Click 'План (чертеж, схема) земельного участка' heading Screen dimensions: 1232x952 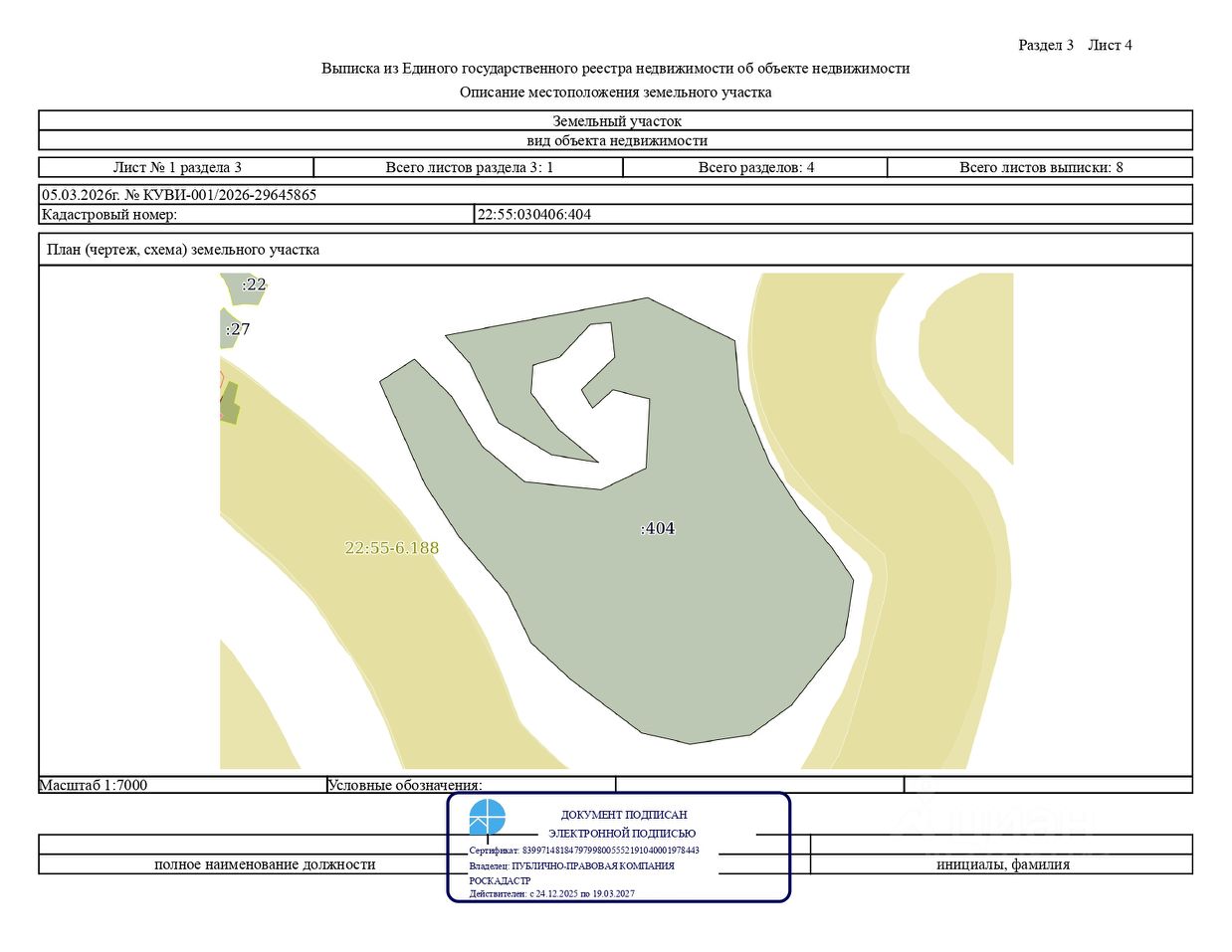click(183, 250)
